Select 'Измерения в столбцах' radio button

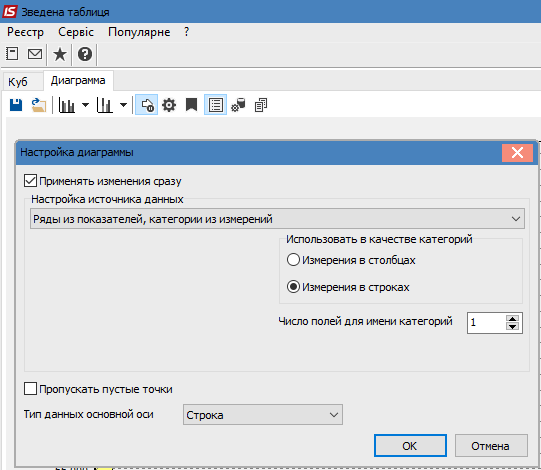pos(293,260)
